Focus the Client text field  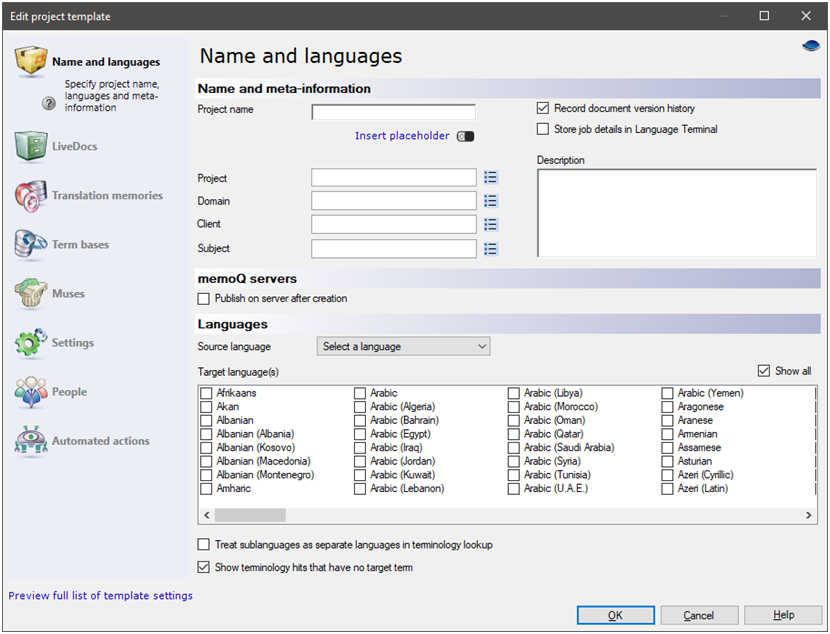point(394,224)
